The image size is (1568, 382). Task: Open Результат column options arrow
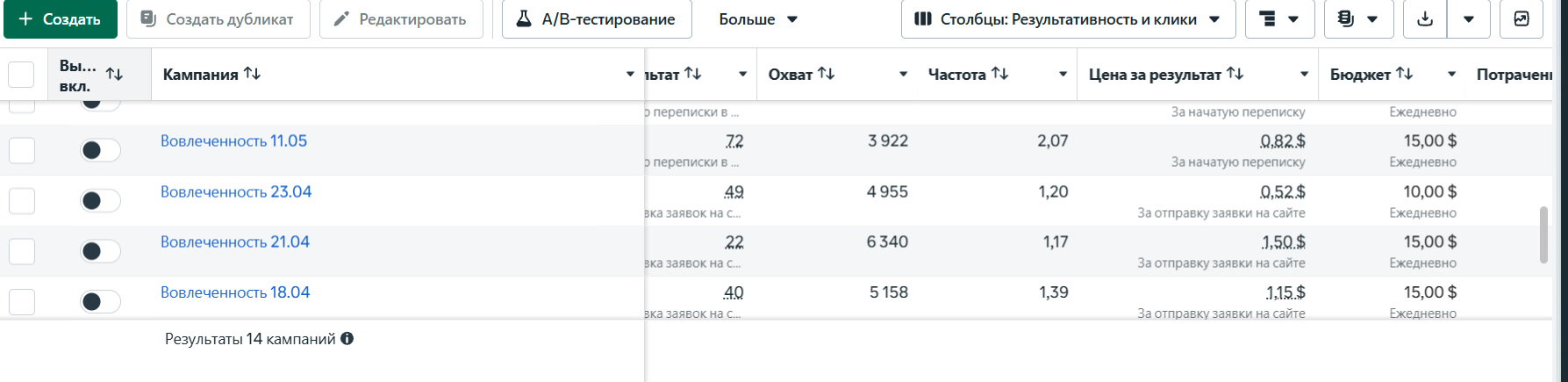coord(742,75)
